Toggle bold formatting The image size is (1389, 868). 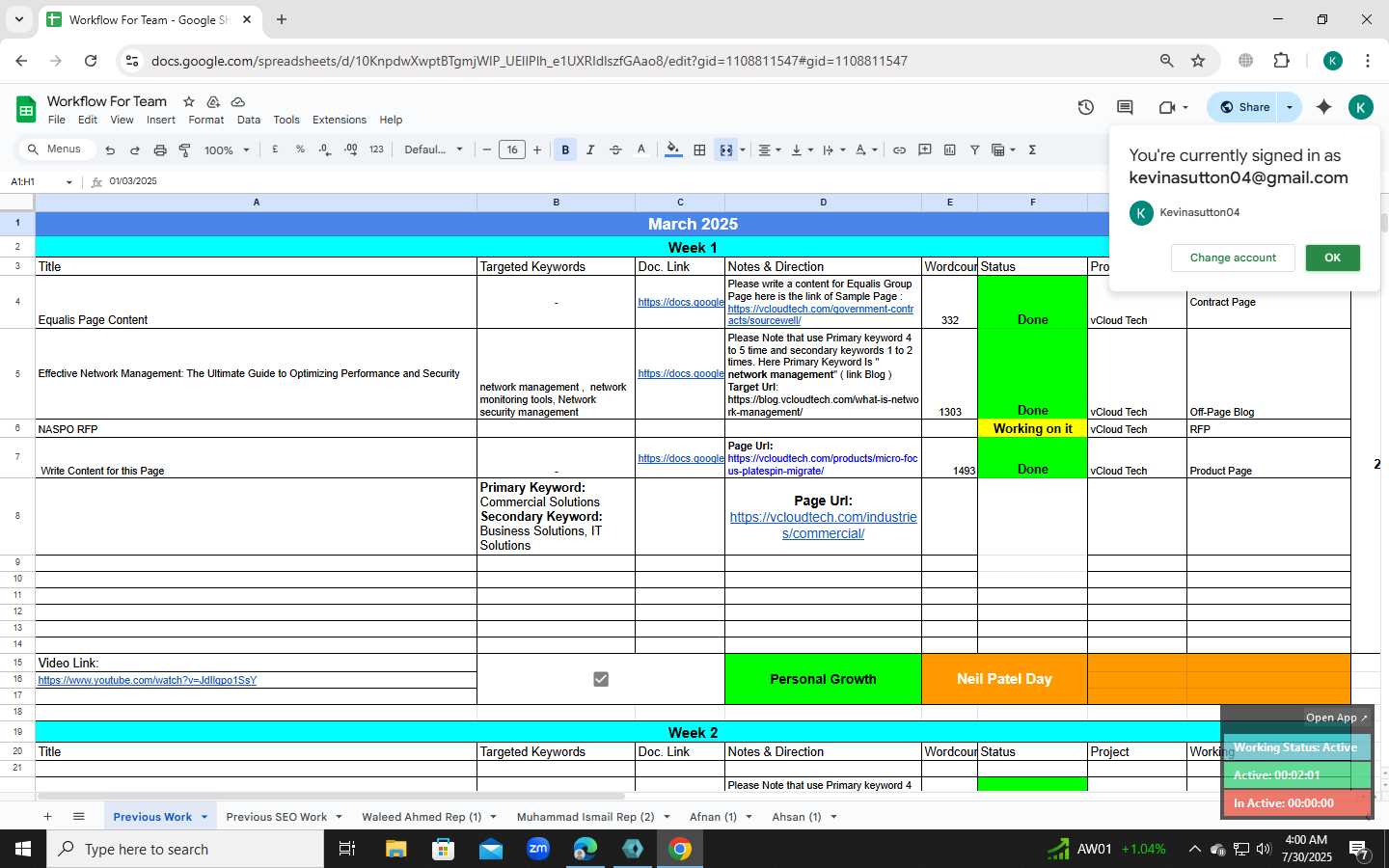pyautogui.click(x=565, y=149)
